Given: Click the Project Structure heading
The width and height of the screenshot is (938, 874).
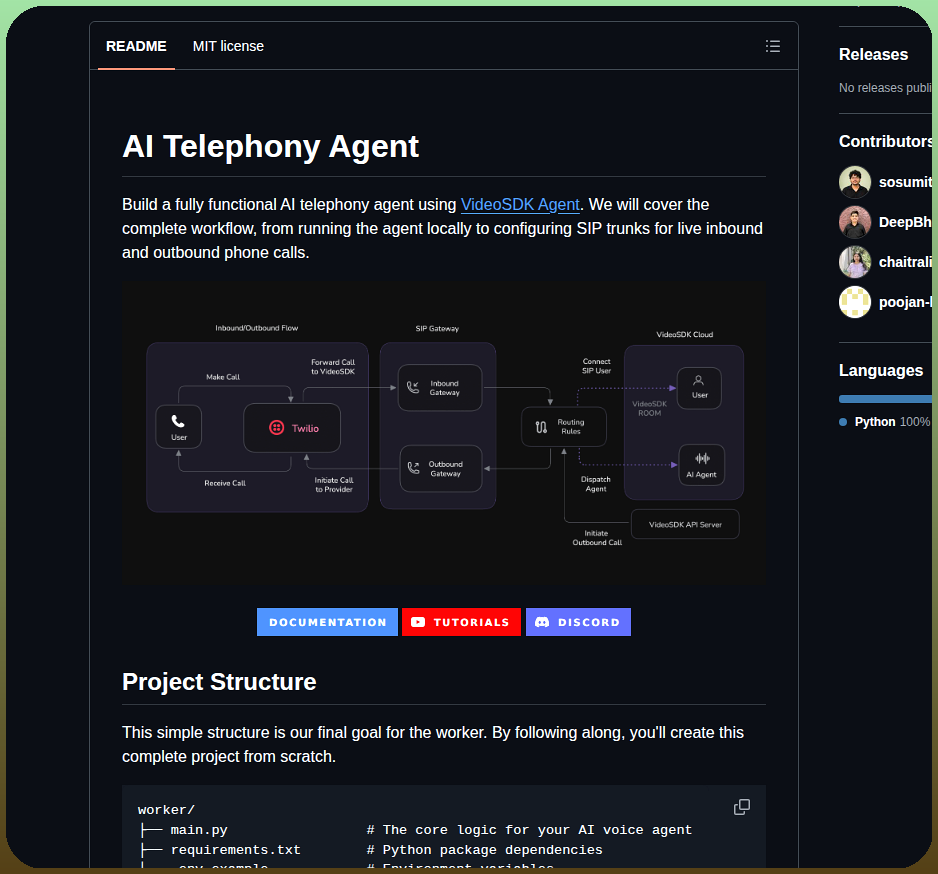Looking at the screenshot, I should [219, 682].
